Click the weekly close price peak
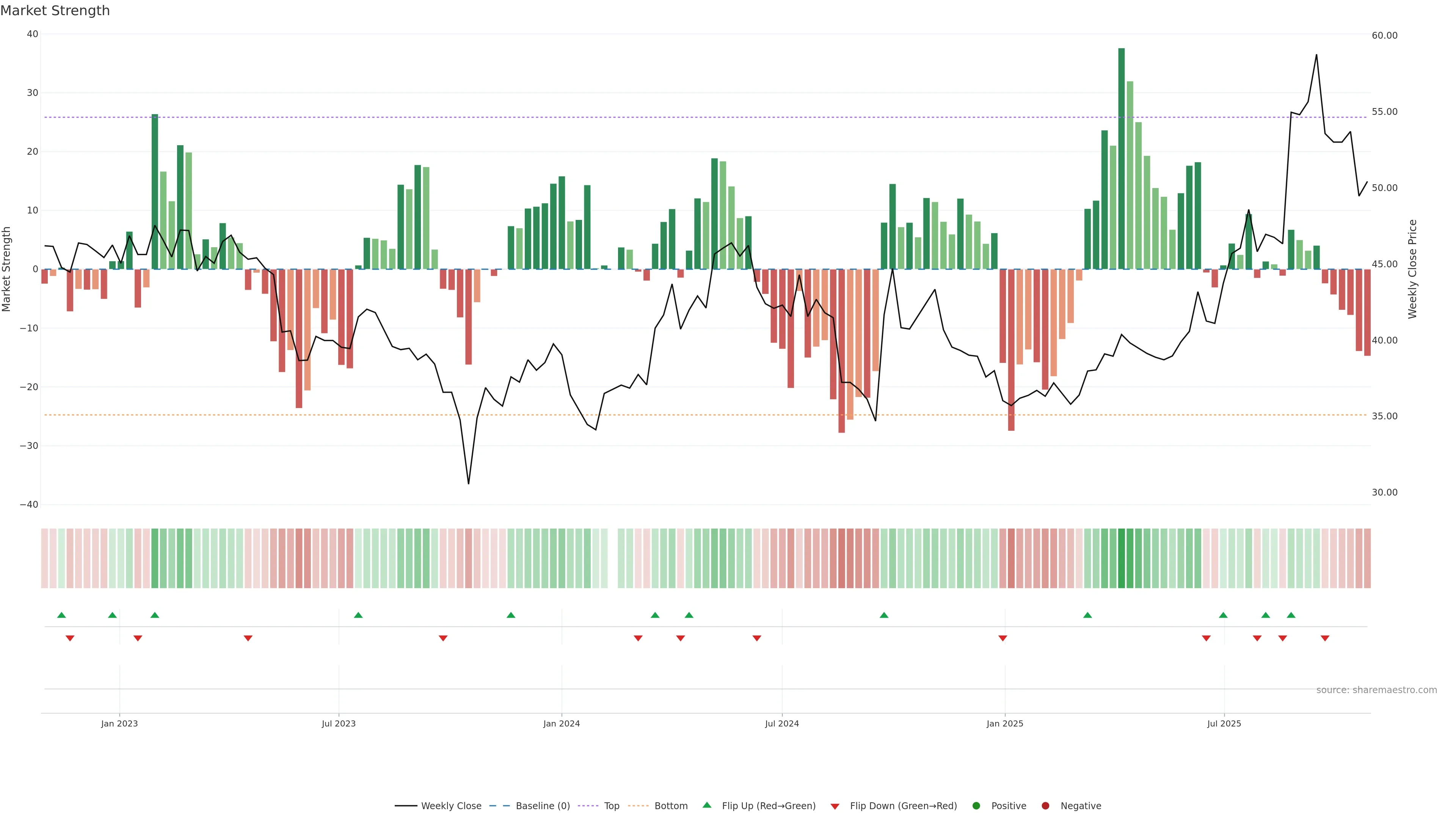 (x=1316, y=55)
